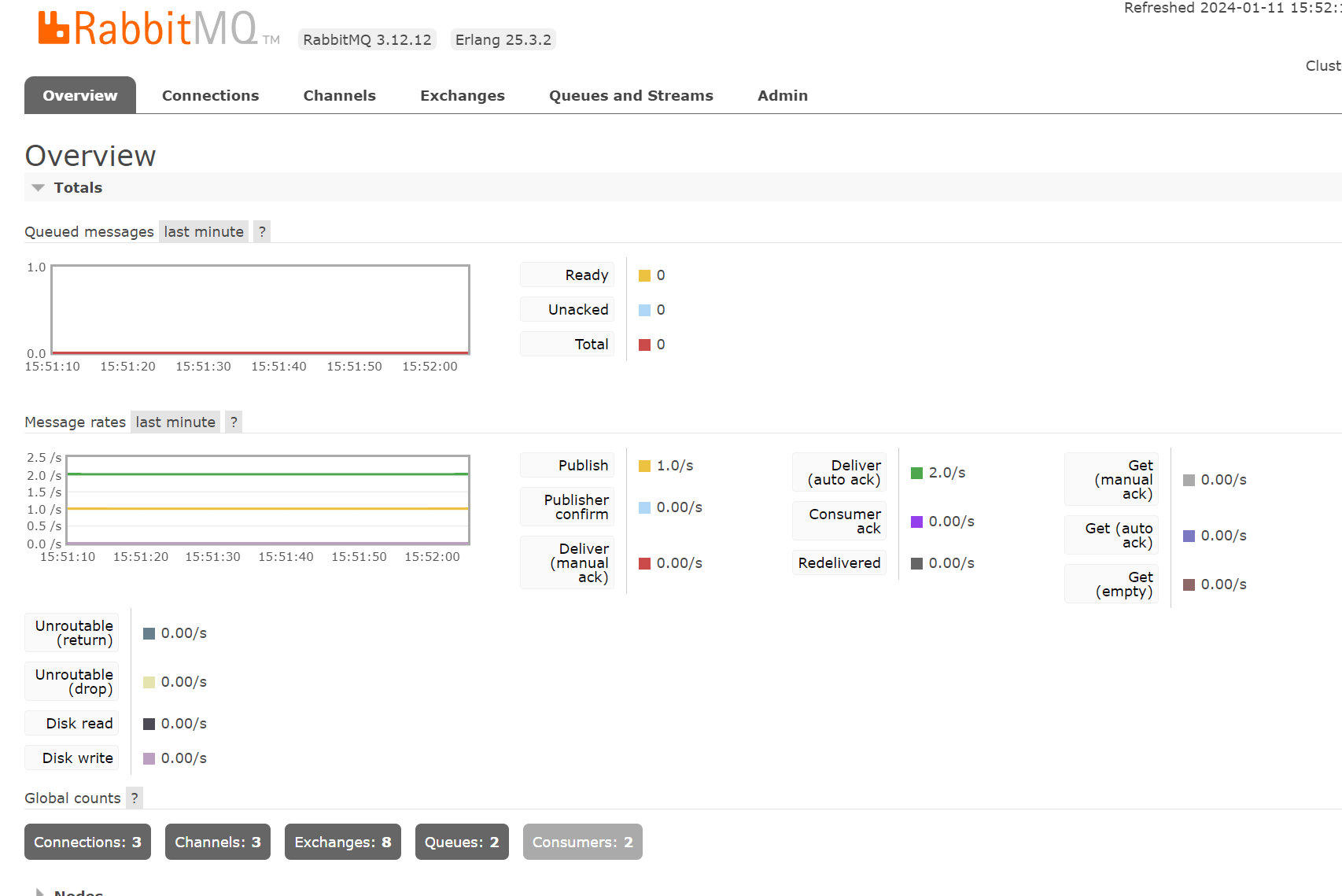Click the Disk write mauve swatch
1342x896 pixels.
pos(149,758)
